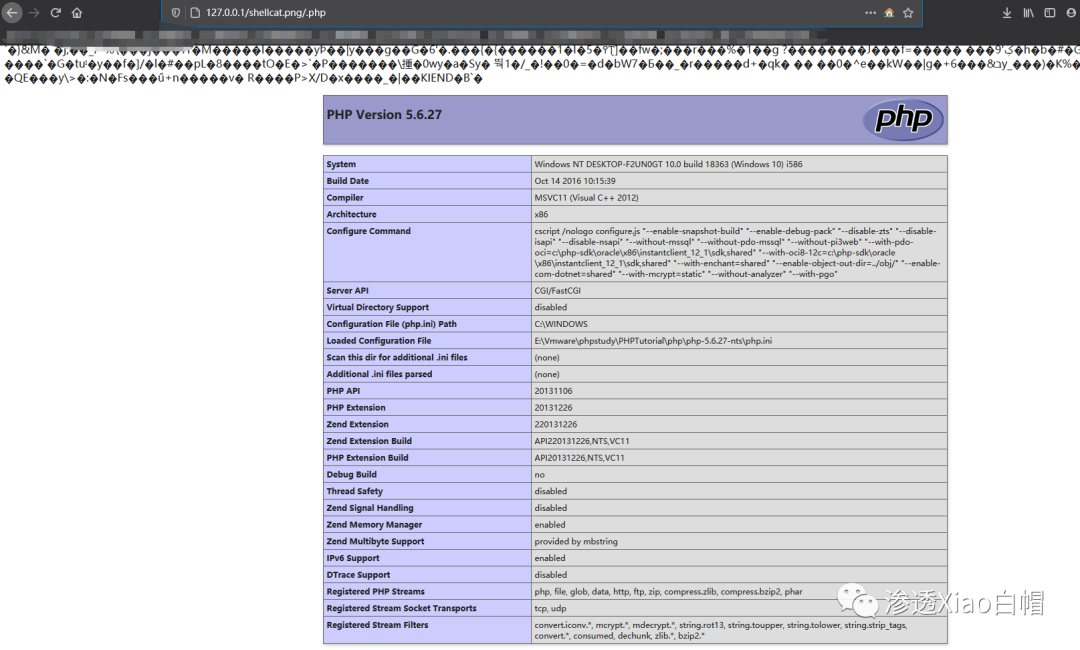Image resolution: width=1080 pixels, height=650 pixels.
Task: Click the 'Build Date' row label
Action: (348, 181)
